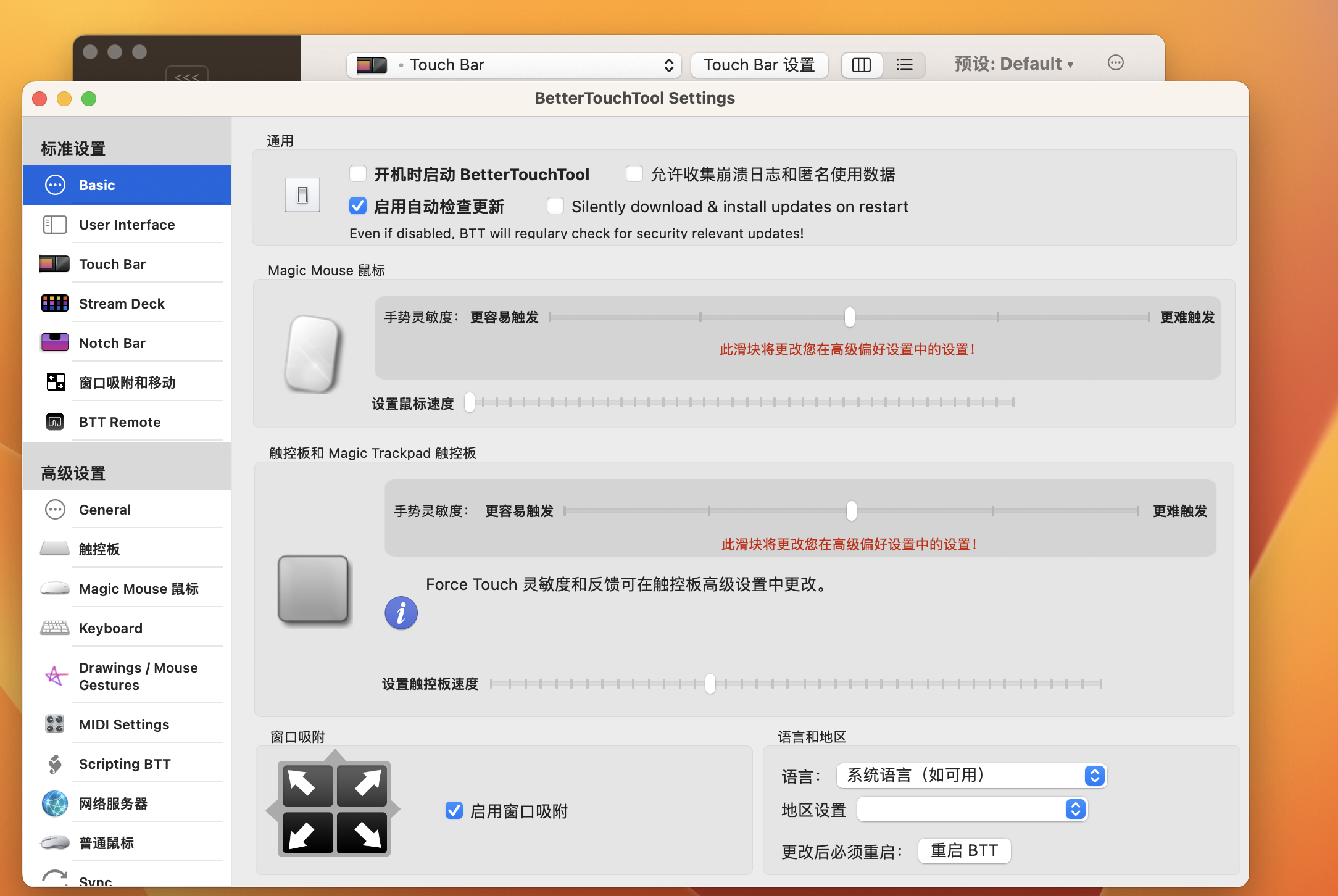Open the 预设: Default preset menu
The image size is (1338, 896).
[x=1013, y=64]
